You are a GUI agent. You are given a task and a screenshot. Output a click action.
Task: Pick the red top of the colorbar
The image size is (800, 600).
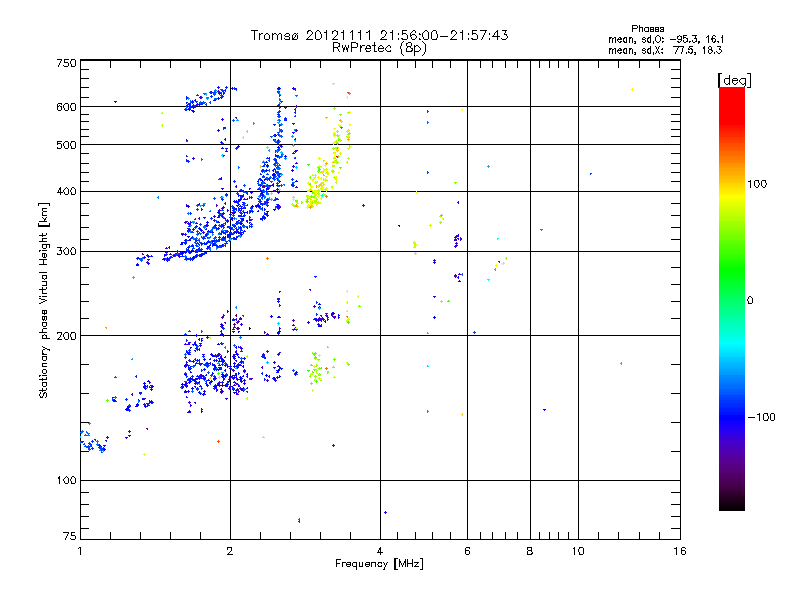(x=732, y=93)
